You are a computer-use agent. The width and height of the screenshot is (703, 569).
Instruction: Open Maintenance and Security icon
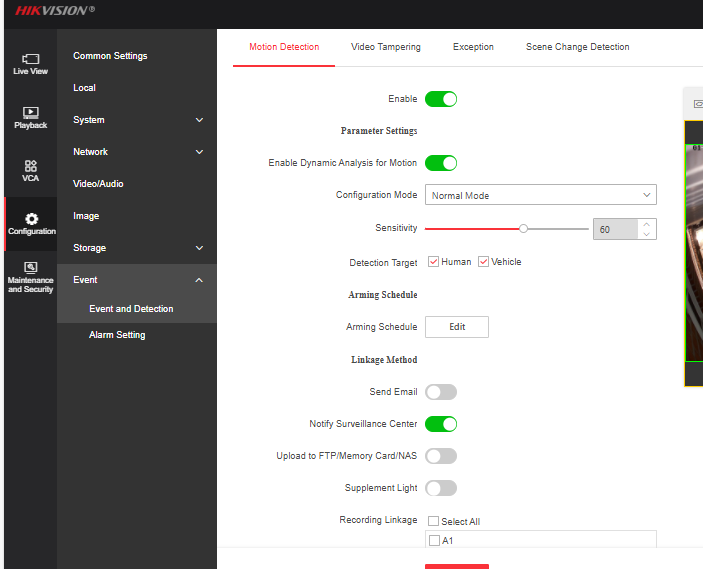coord(30,277)
